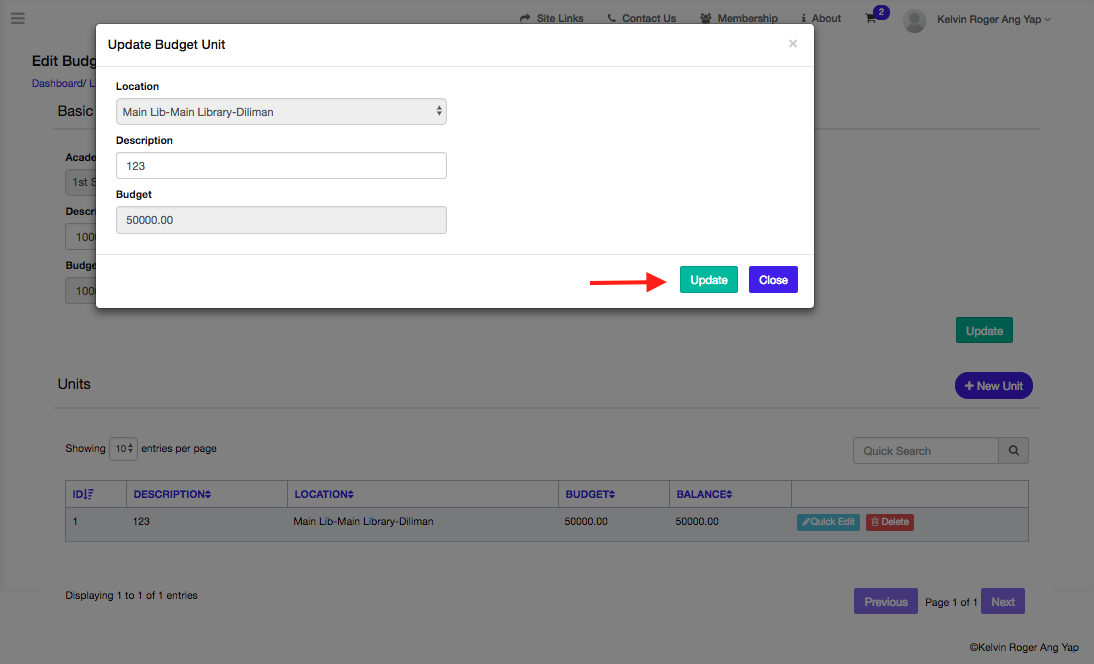
Task: Add a New Unit
Action: pos(993,386)
